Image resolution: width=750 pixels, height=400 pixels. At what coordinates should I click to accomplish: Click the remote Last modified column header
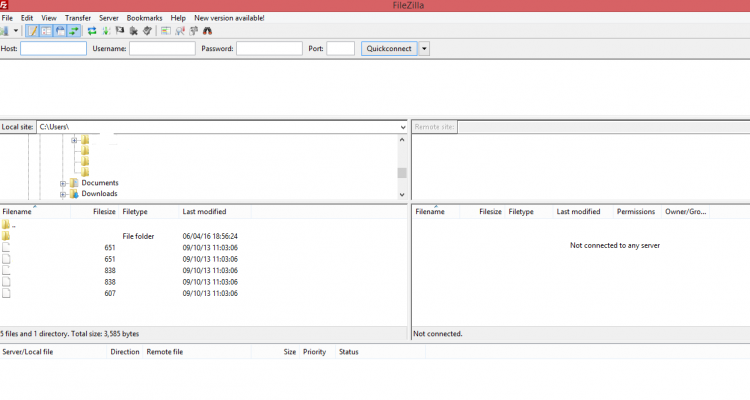(x=583, y=211)
